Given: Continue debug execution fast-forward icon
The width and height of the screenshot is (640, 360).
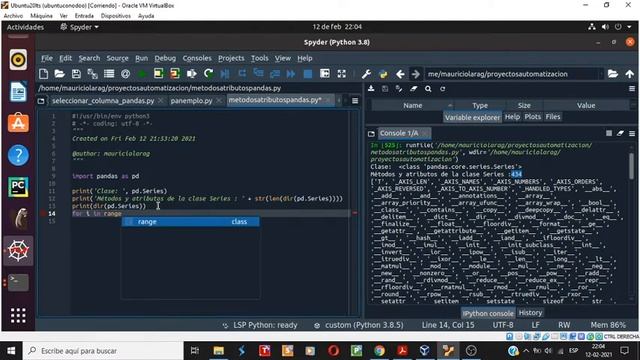Looking at the screenshot, I should (291, 74).
